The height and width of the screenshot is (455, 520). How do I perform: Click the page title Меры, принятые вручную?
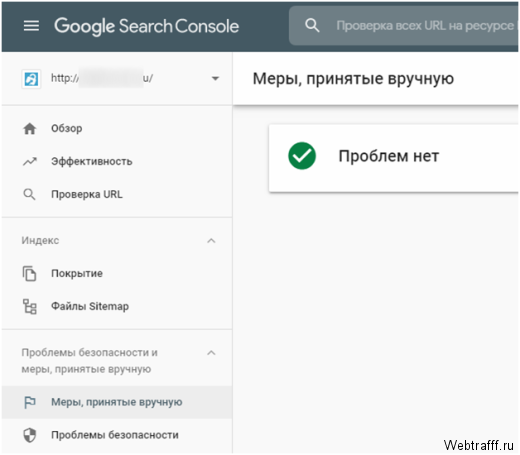(x=353, y=79)
